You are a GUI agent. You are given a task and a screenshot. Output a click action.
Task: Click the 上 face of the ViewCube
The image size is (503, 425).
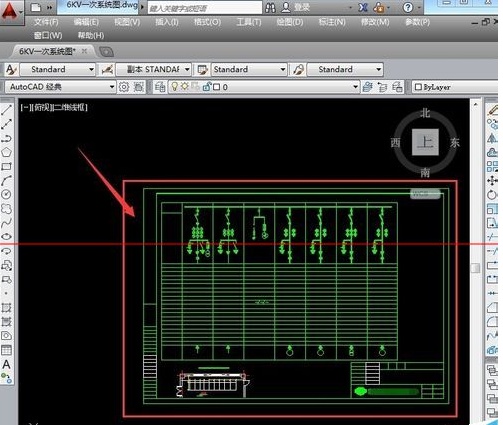click(x=425, y=142)
